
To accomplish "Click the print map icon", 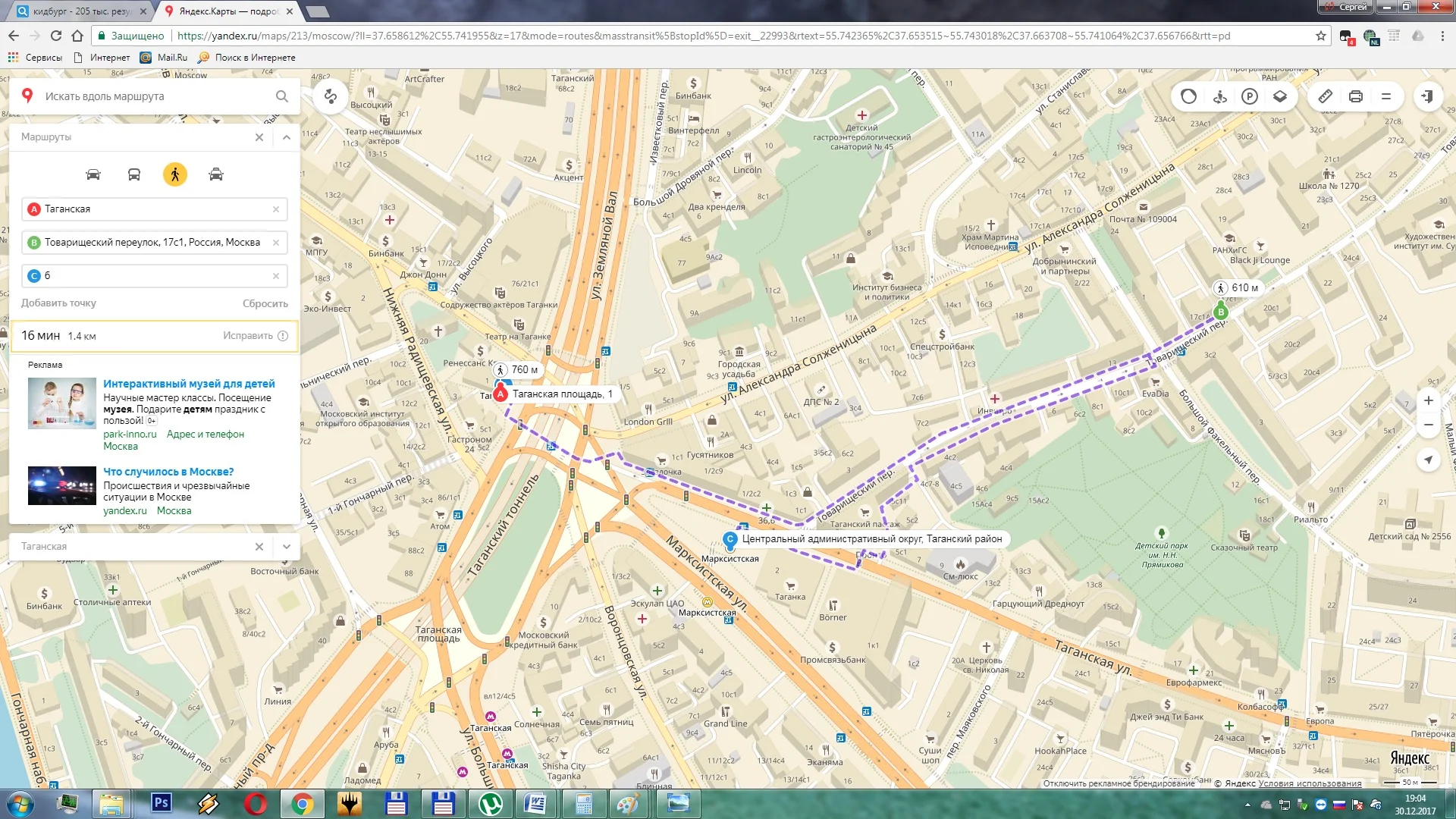I will pos(1356,96).
